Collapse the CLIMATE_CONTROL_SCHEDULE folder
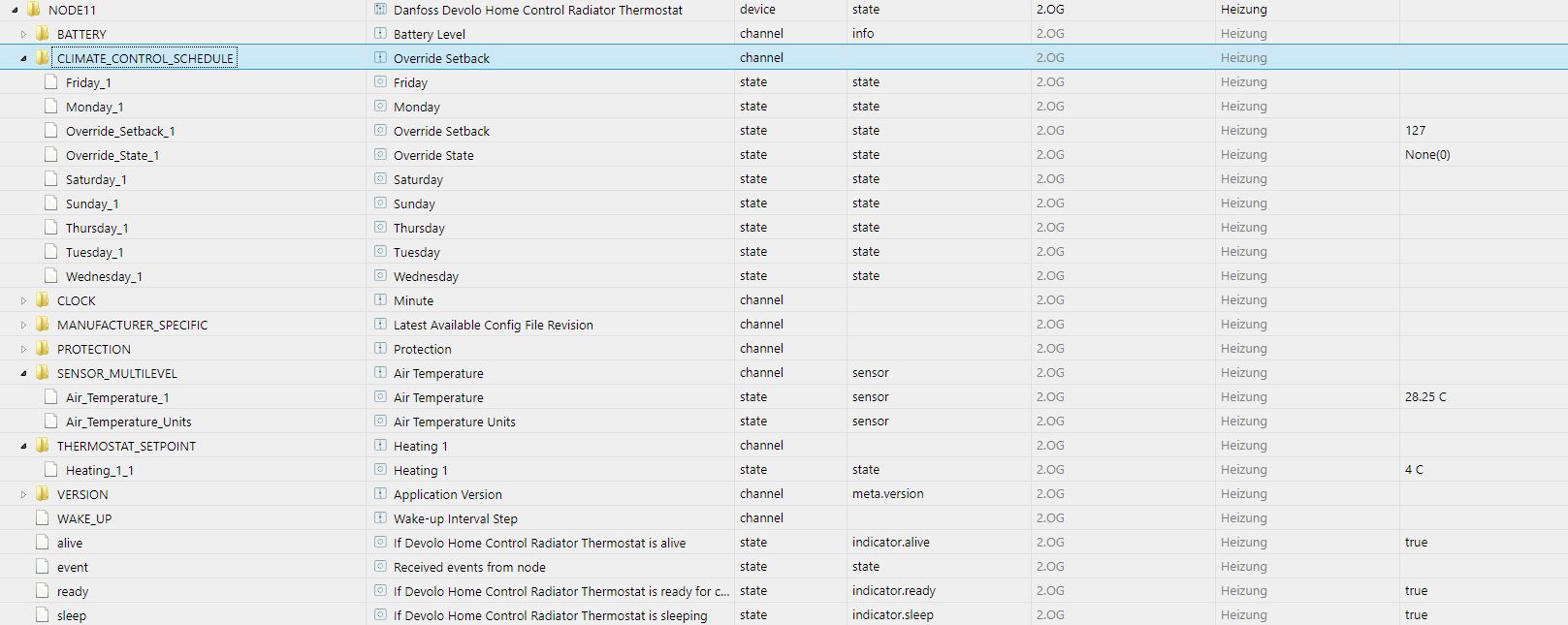Image resolution: width=1568 pixels, height=625 pixels. 24,58
